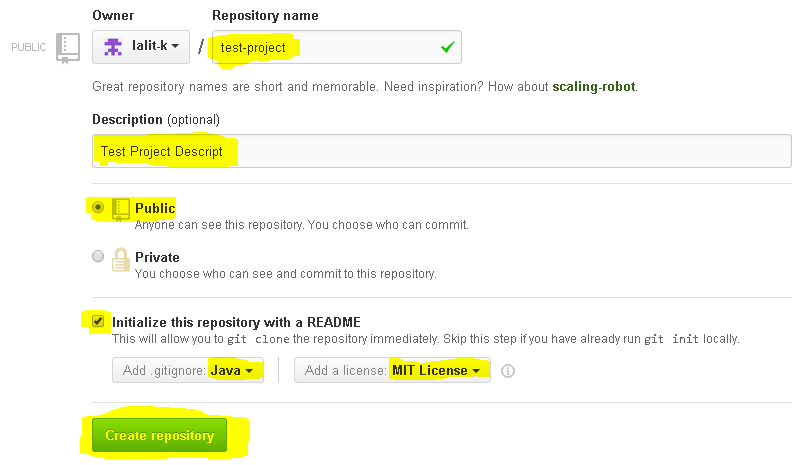The image size is (808, 465).
Task: Click the Private option label
Action: 157,257
